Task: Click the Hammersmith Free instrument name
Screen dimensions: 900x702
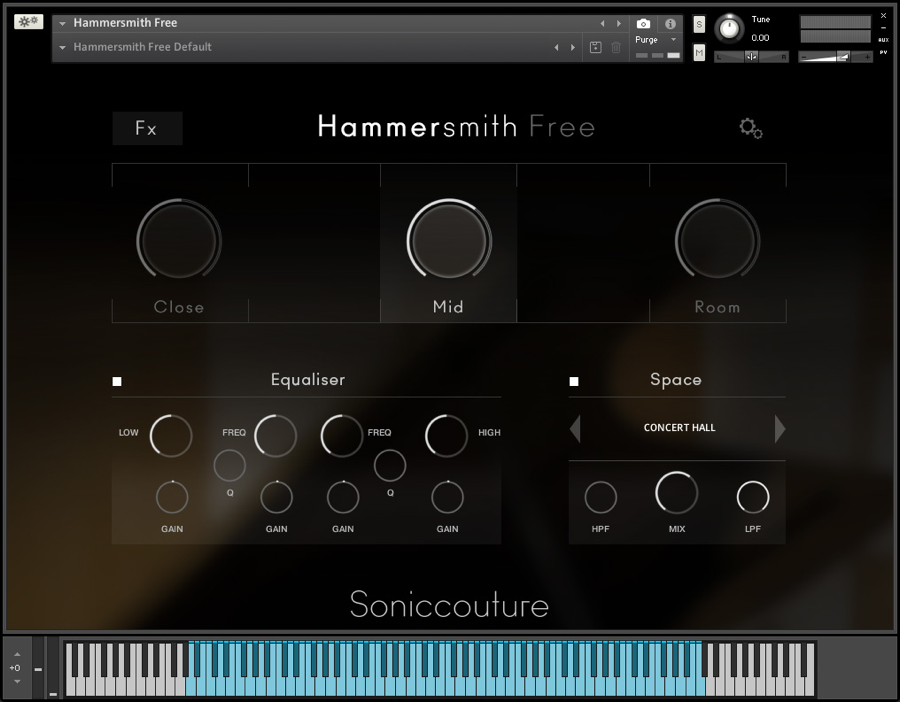Action: [125, 23]
